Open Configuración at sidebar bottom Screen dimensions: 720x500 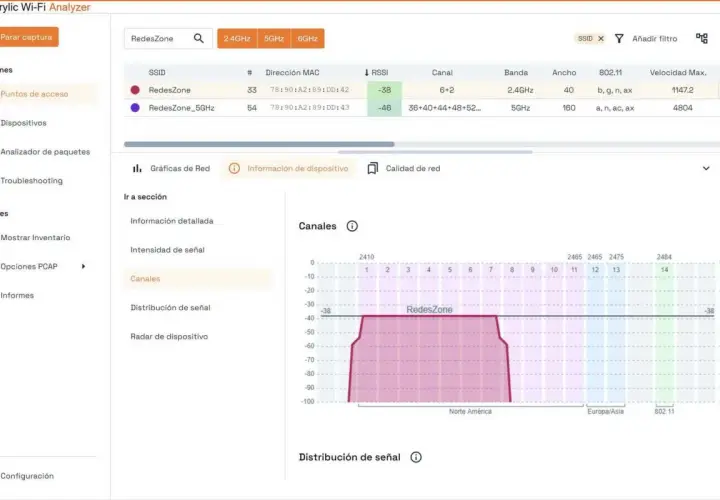pos(27,476)
